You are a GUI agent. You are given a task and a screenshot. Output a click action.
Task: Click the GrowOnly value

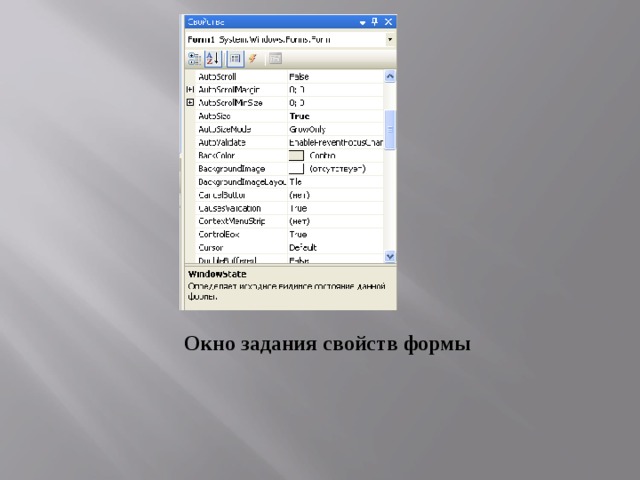click(307, 129)
